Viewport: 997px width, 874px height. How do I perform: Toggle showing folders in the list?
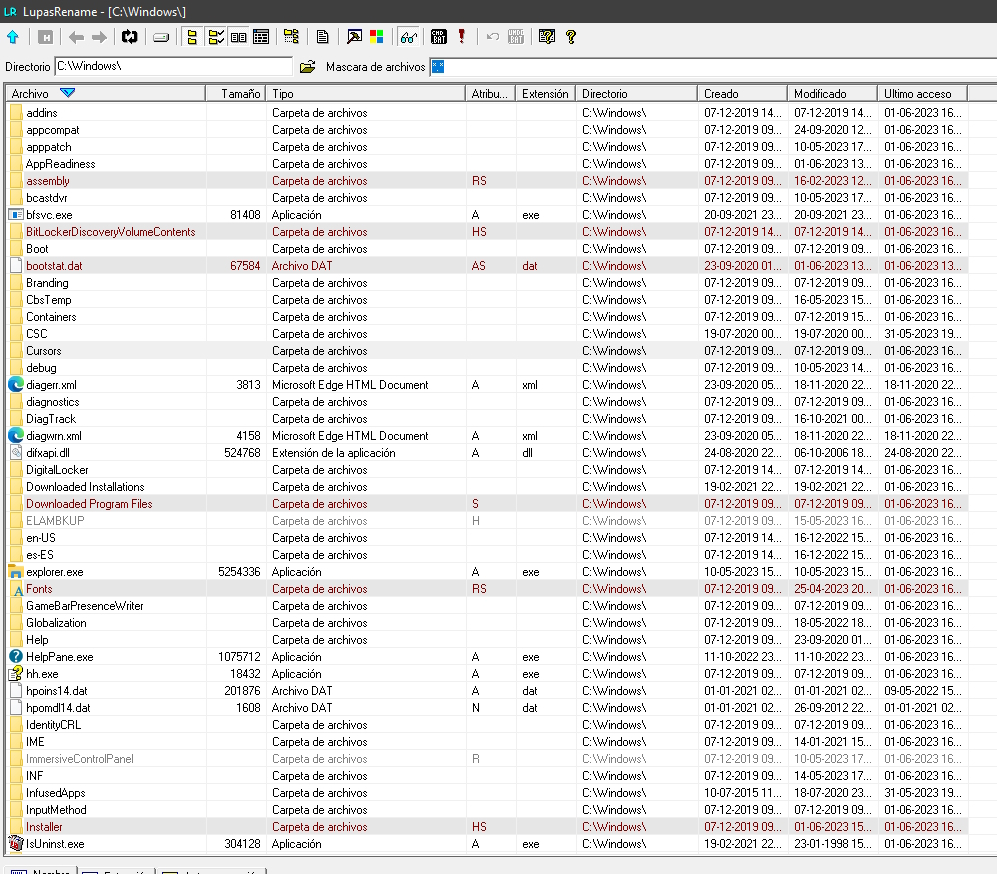tap(192, 37)
